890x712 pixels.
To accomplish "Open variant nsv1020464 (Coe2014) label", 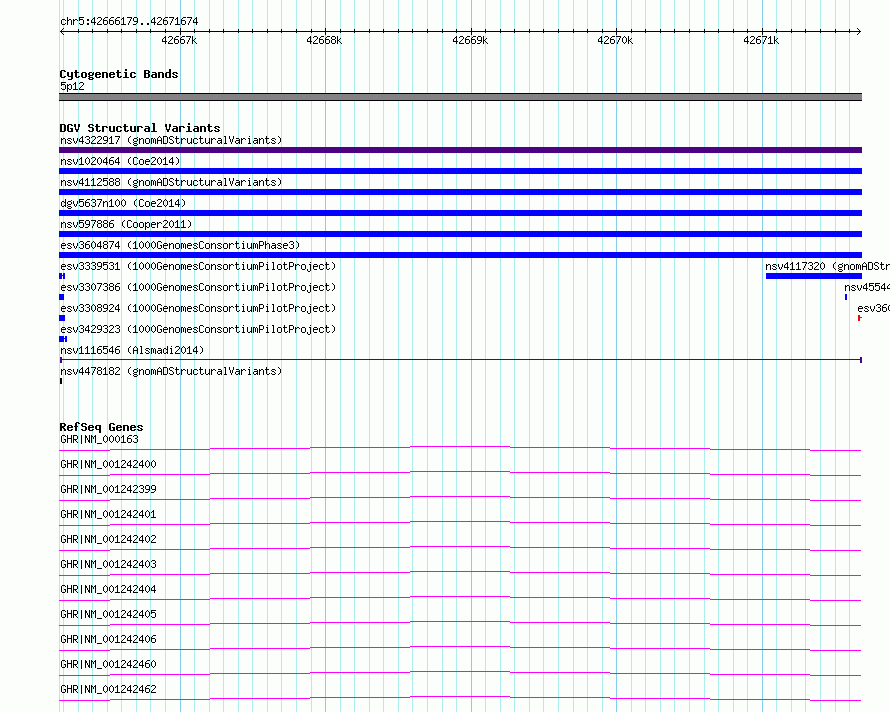I will pyautogui.click(x=120, y=161).
